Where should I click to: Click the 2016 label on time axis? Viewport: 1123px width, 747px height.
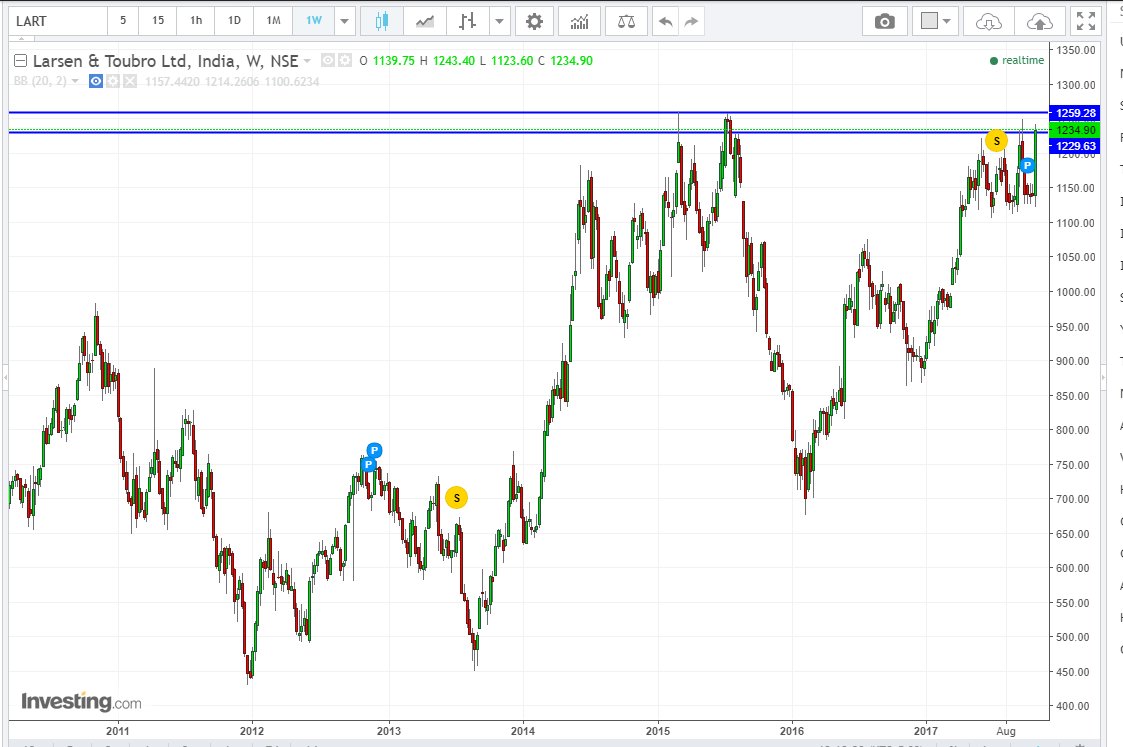click(x=791, y=731)
